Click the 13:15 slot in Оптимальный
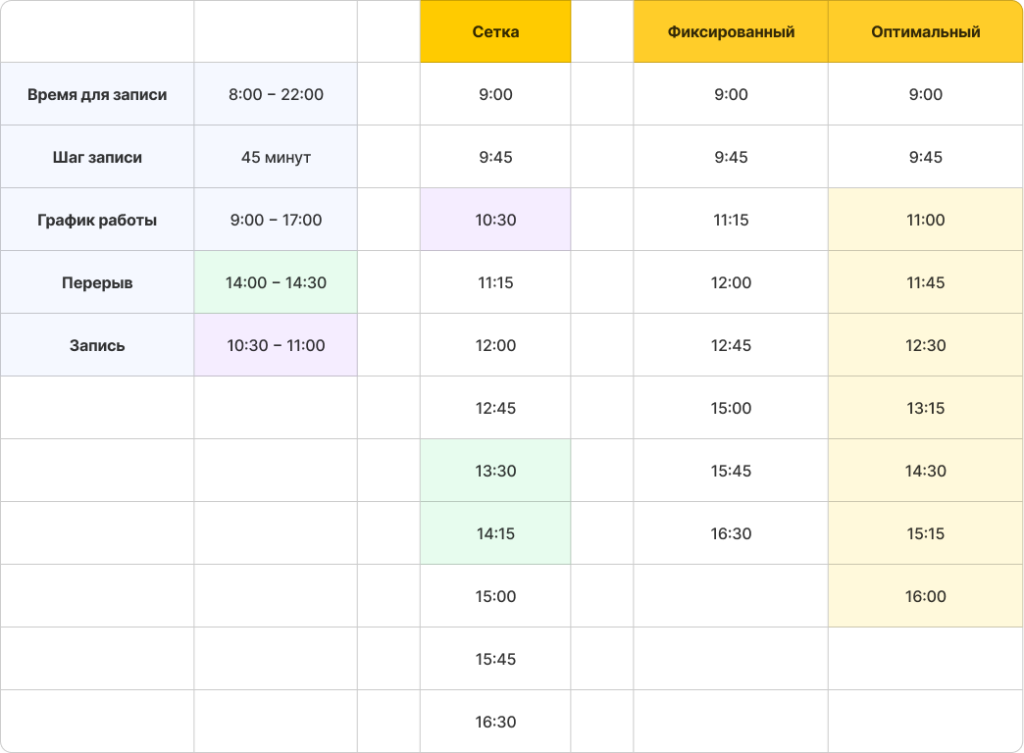This screenshot has height=753, width=1024. click(x=925, y=408)
